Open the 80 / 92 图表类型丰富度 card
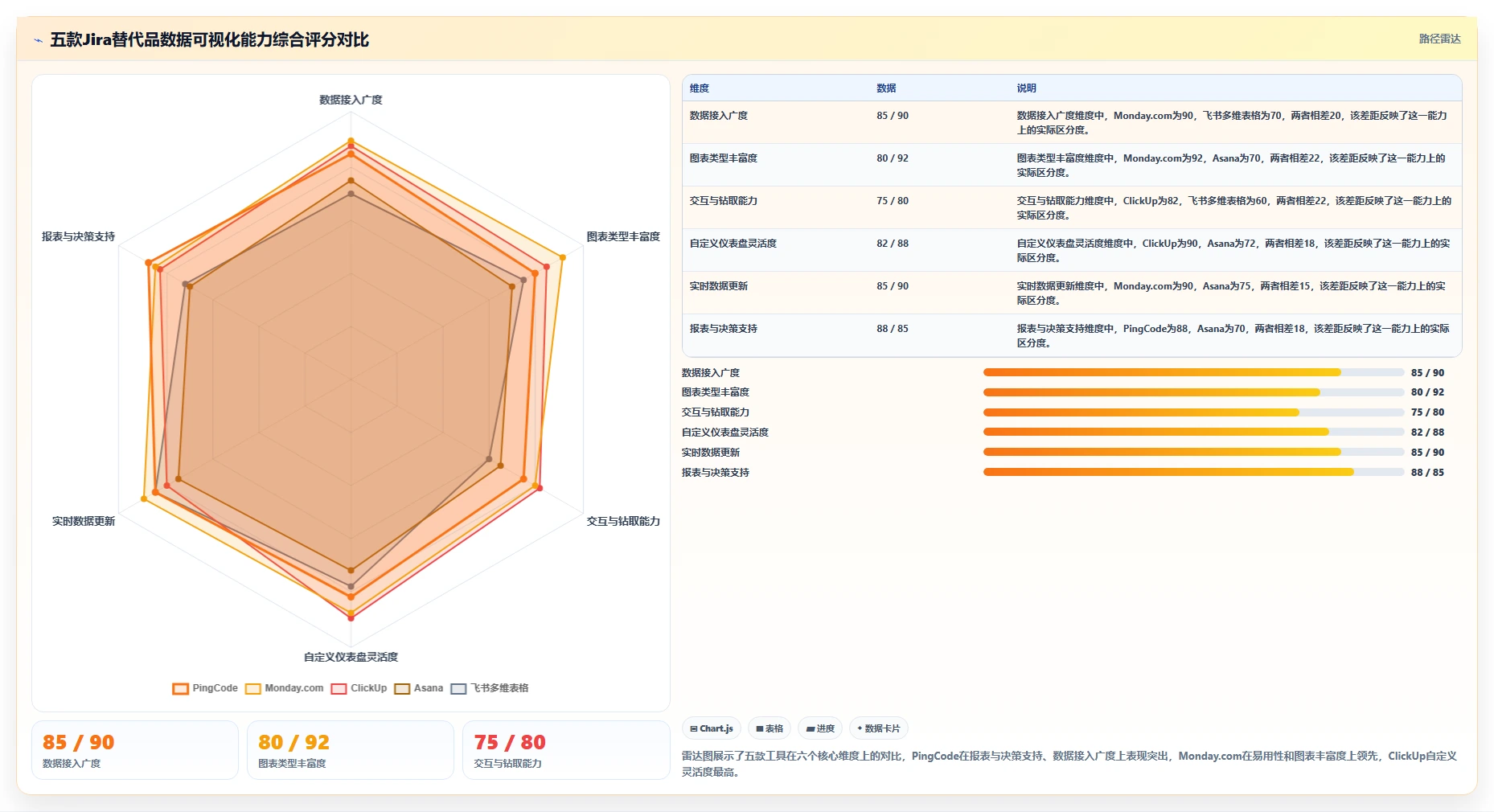The image size is (1494, 812). click(x=351, y=750)
